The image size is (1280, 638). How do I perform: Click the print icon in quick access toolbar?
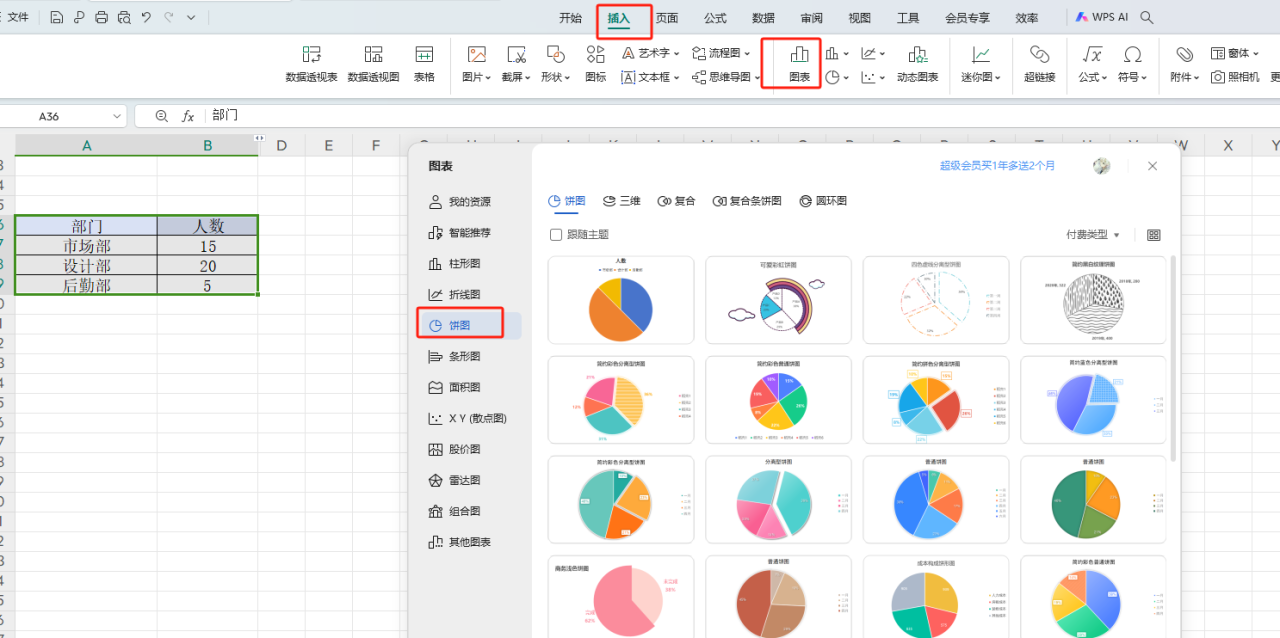point(101,17)
